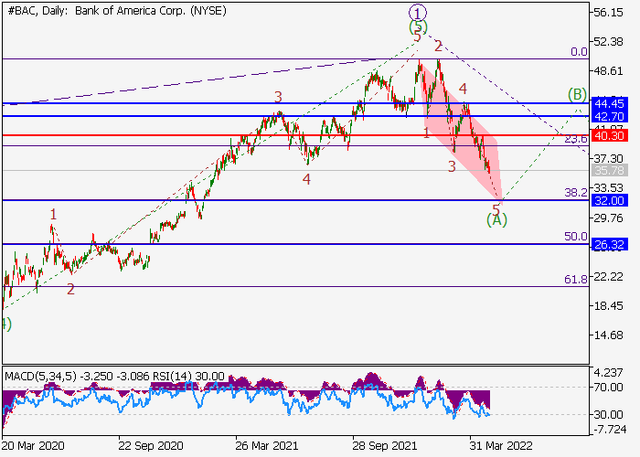The width and height of the screenshot is (640, 457).
Task: Select the blue 44.45 price level label
Action: (x=609, y=103)
